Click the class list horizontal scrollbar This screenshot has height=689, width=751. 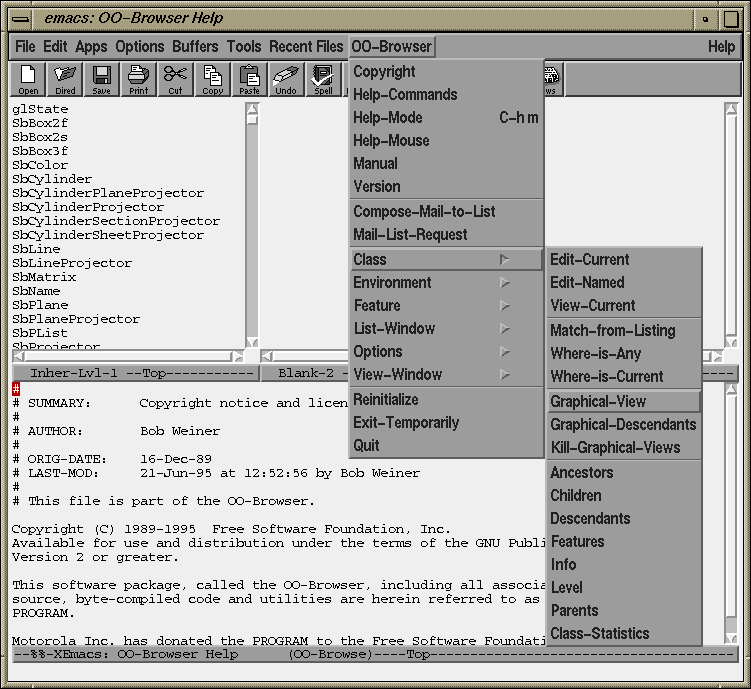coord(128,357)
